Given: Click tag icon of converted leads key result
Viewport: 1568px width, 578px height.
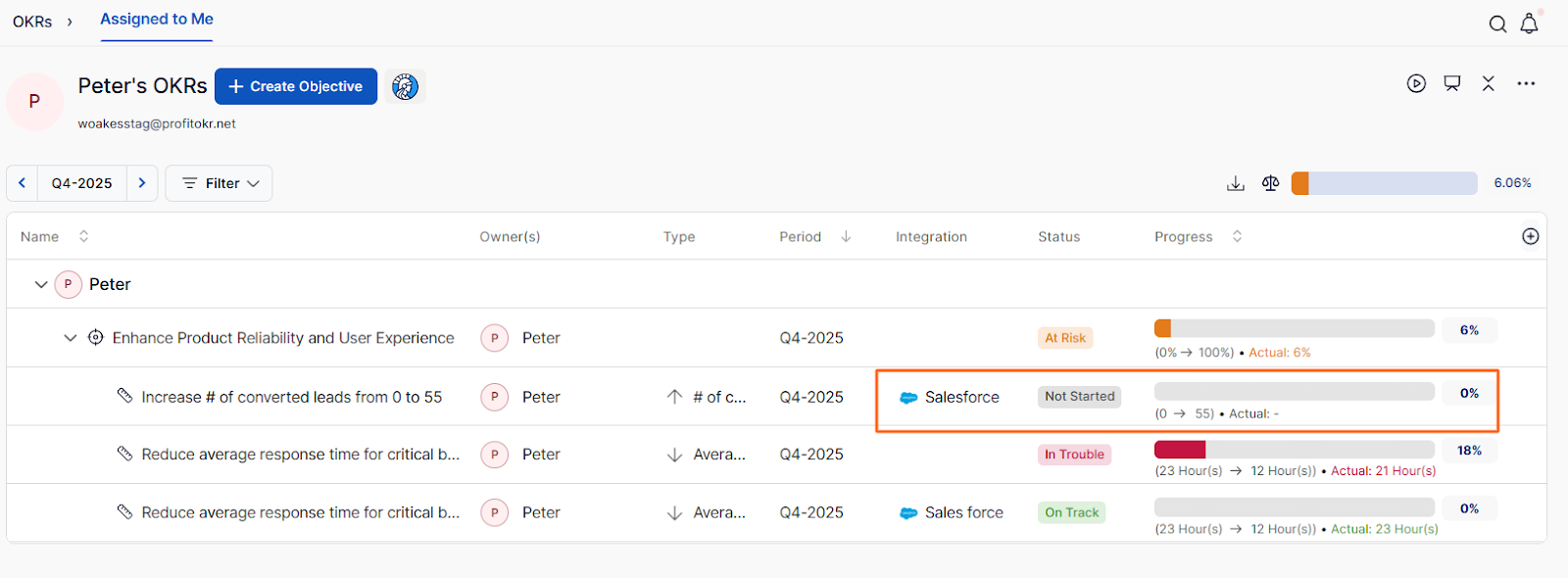Looking at the screenshot, I should pos(124,396).
